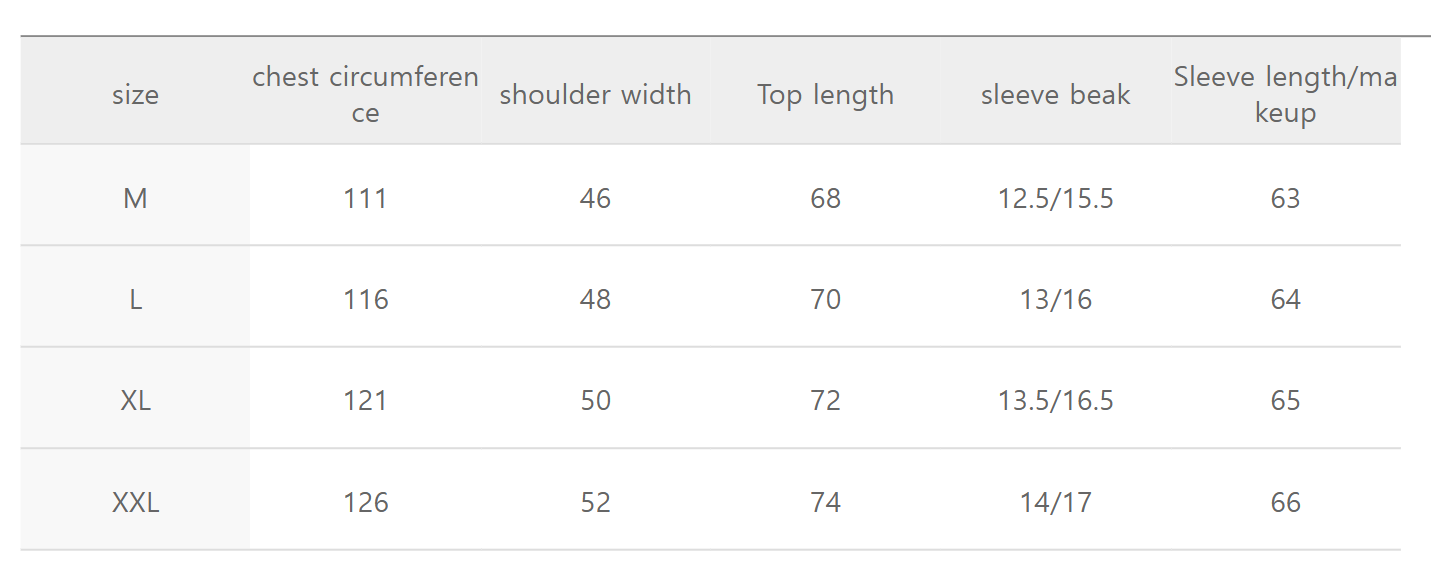Screen dimensions: 1431x564
Task: Click the sleeve beak value 12.5/15.5
Action: 1055,198
